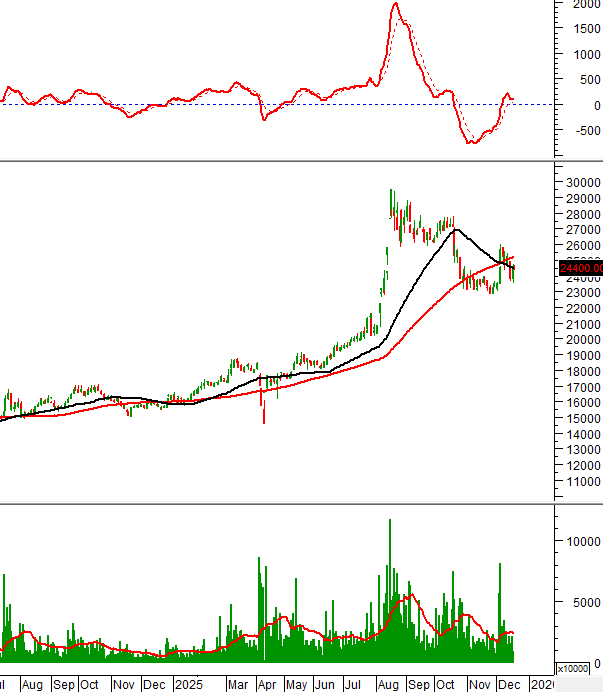The height and width of the screenshot is (692, 603).
Task: Click the long red wick candle dropping to 14500
Action: click(x=264, y=410)
